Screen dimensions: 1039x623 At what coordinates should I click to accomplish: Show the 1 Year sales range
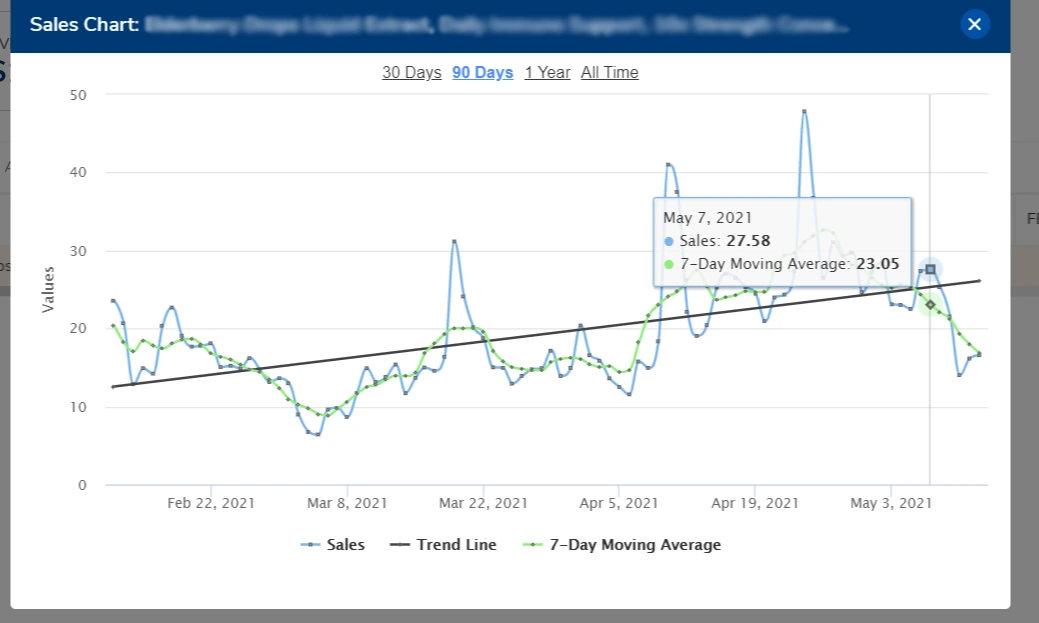pos(547,72)
